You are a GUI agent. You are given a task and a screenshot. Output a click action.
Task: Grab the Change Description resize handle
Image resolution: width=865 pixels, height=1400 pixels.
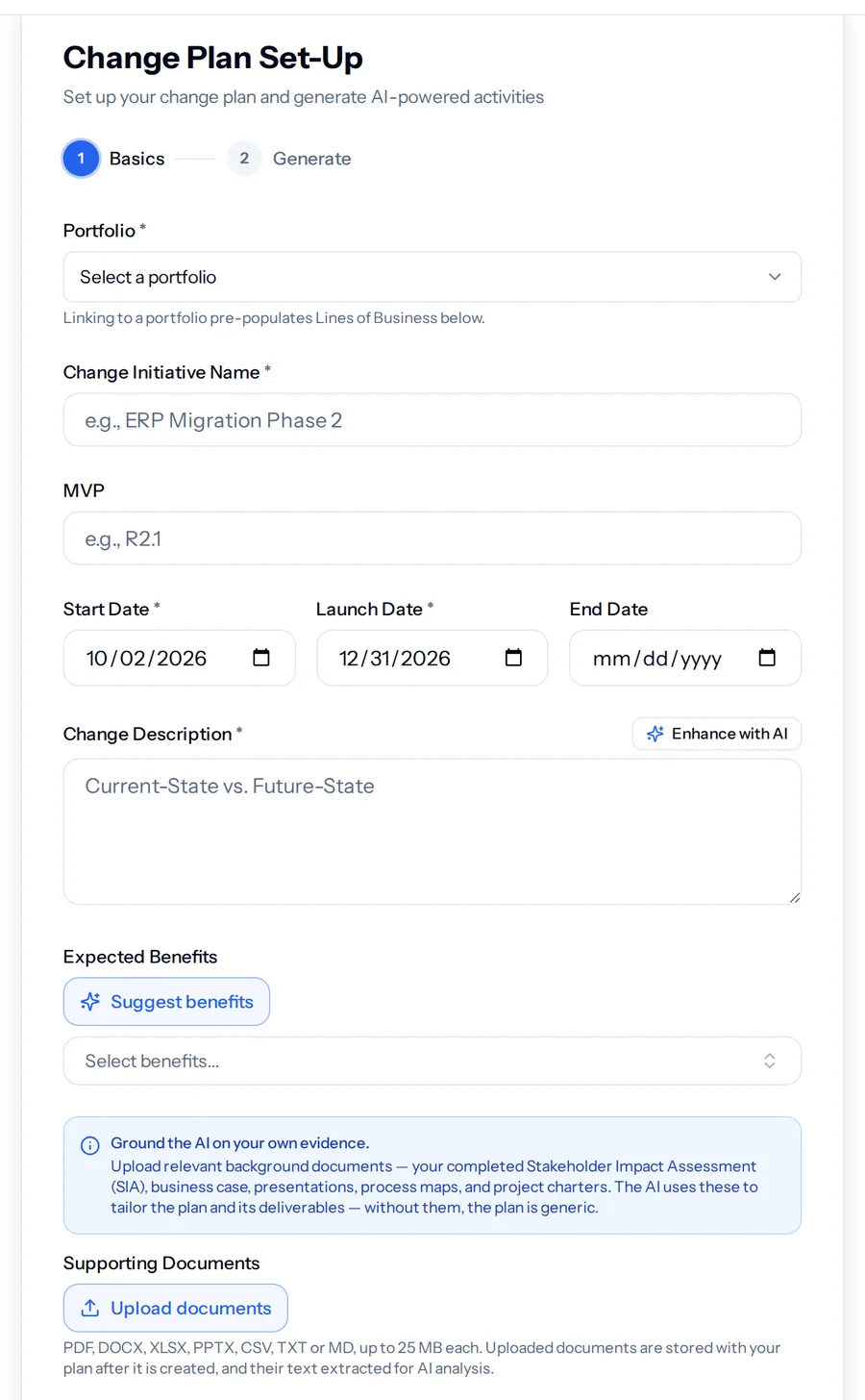794,897
